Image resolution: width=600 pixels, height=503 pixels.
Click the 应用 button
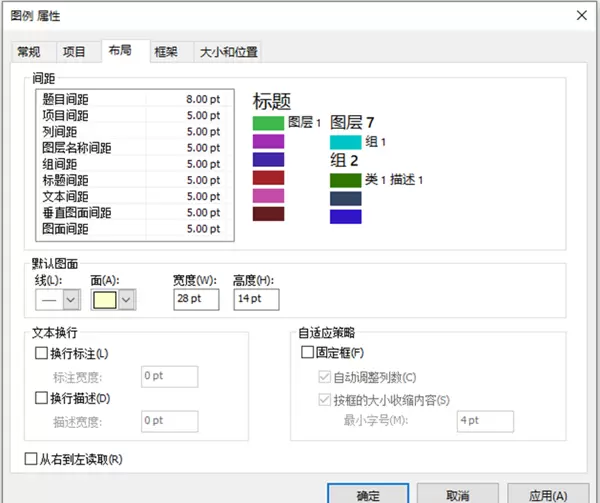(550, 495)
